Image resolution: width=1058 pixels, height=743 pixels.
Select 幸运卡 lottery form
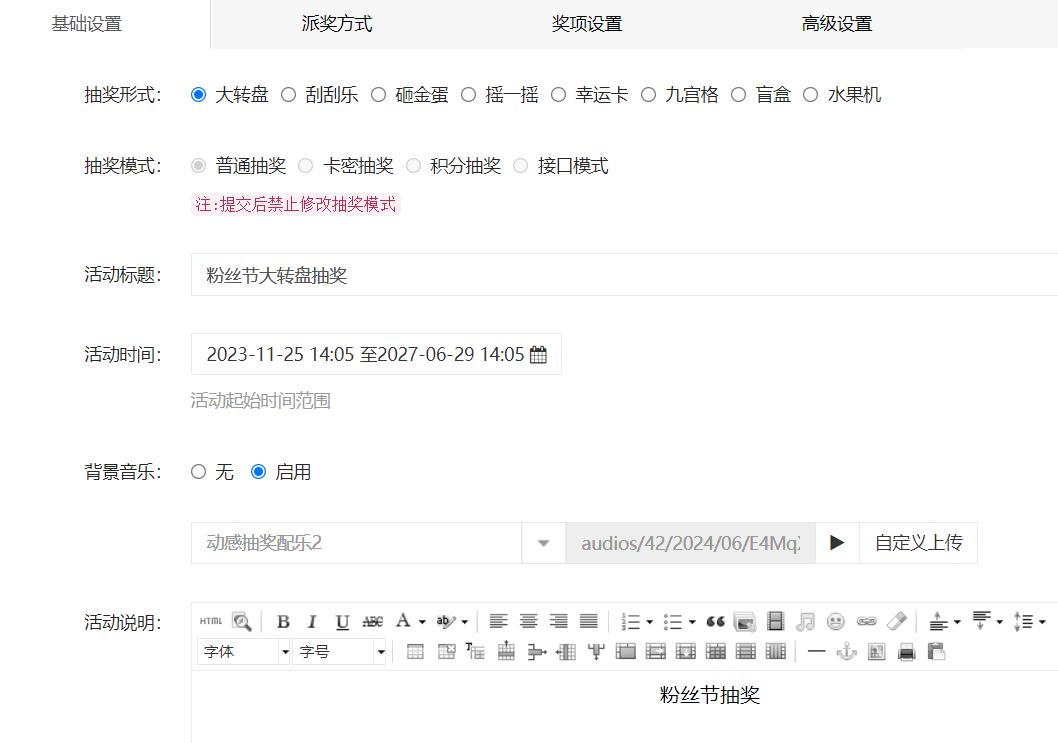(x=559, y=94)
